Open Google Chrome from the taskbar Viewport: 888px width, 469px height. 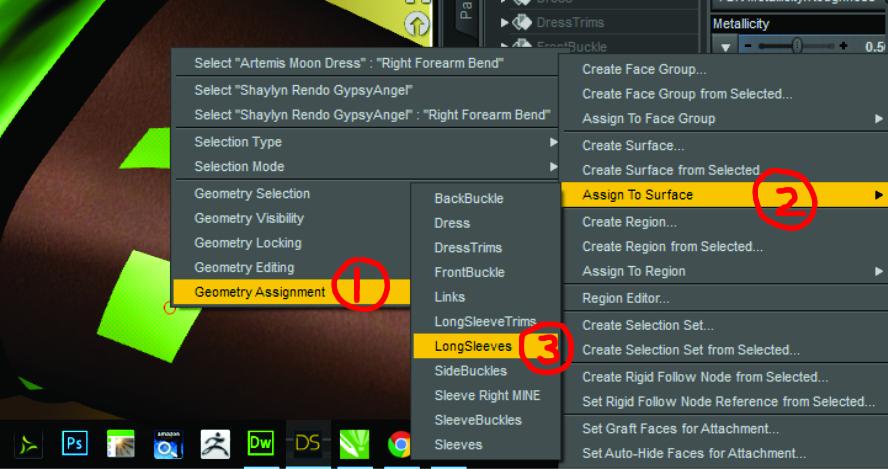click(399, 445)
